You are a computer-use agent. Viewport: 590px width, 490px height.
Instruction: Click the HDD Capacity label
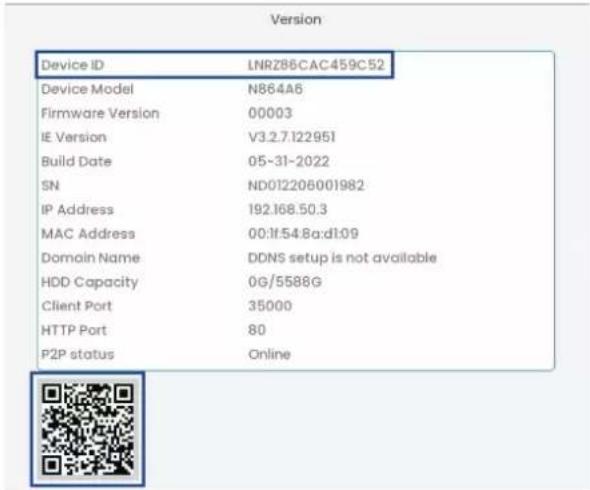(90, 282)
